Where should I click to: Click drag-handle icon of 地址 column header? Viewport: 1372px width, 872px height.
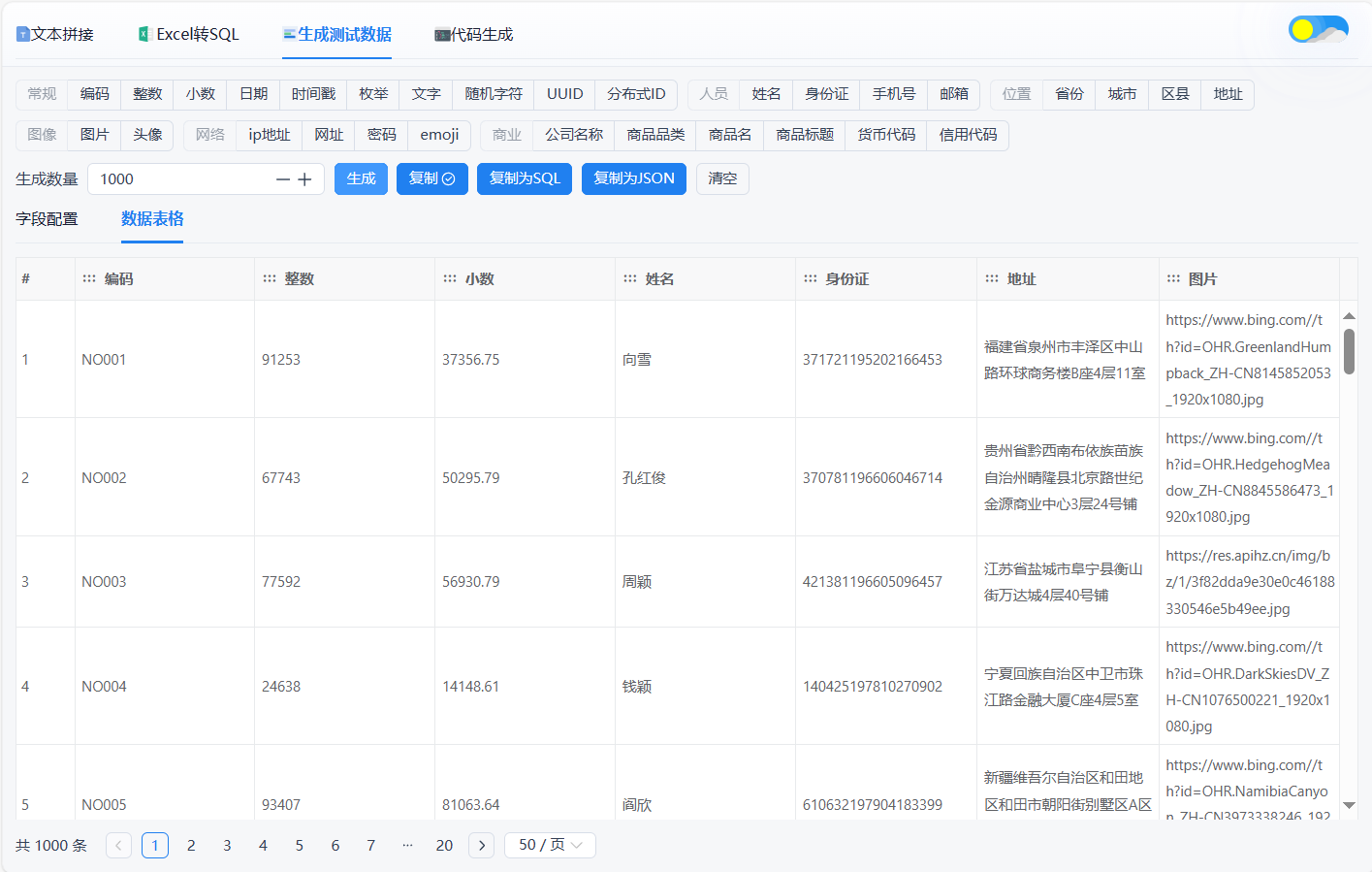tap(992, 278)
